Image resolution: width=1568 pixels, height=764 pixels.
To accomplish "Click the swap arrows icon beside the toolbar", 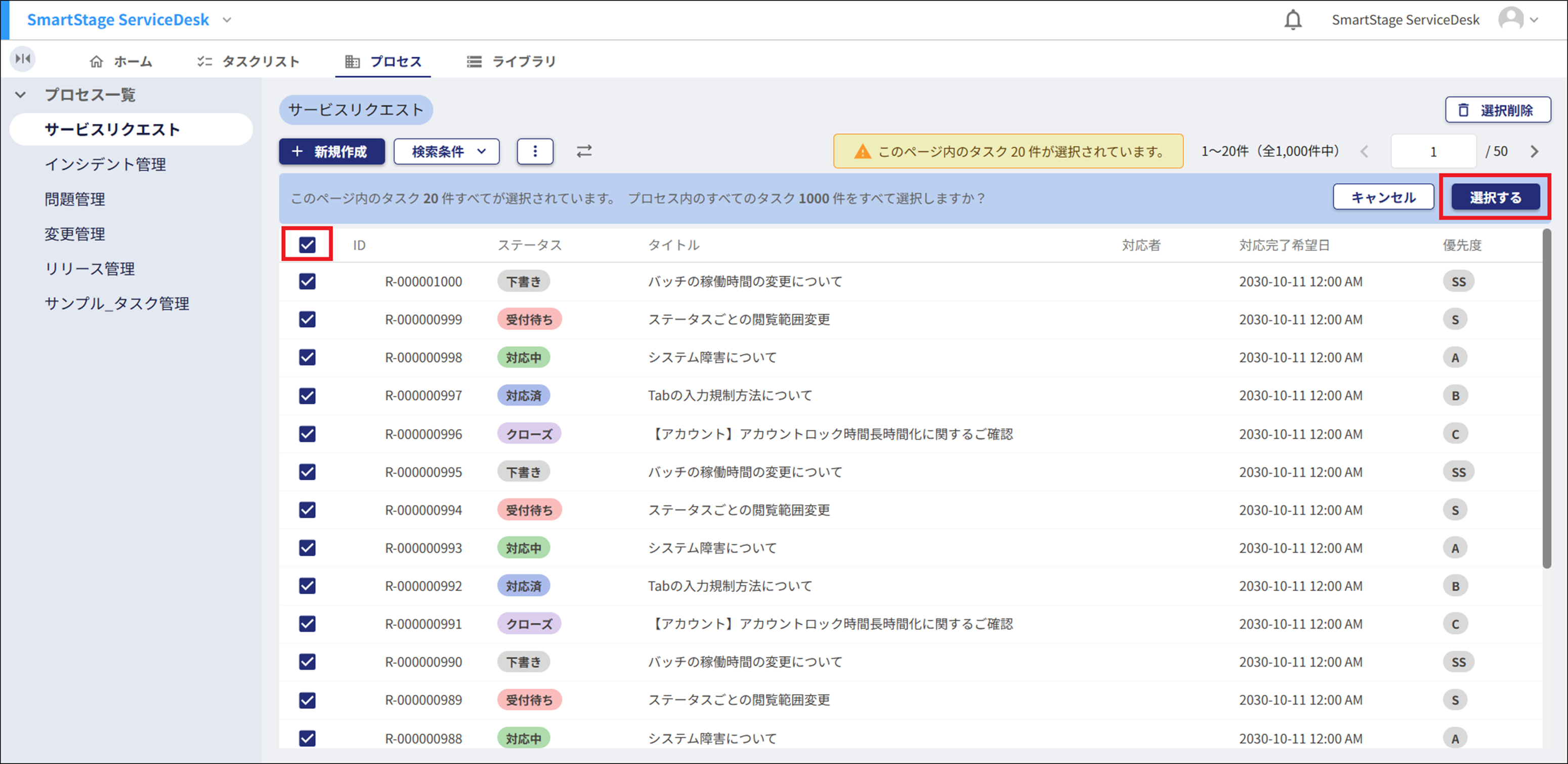I will click(584, 151).
